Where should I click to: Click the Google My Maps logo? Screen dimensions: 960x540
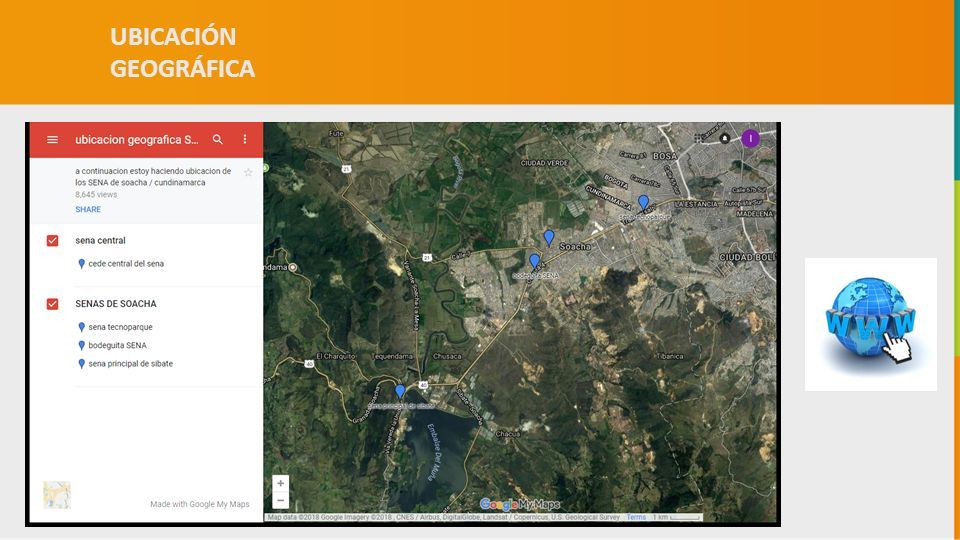(x=519, y=504)
